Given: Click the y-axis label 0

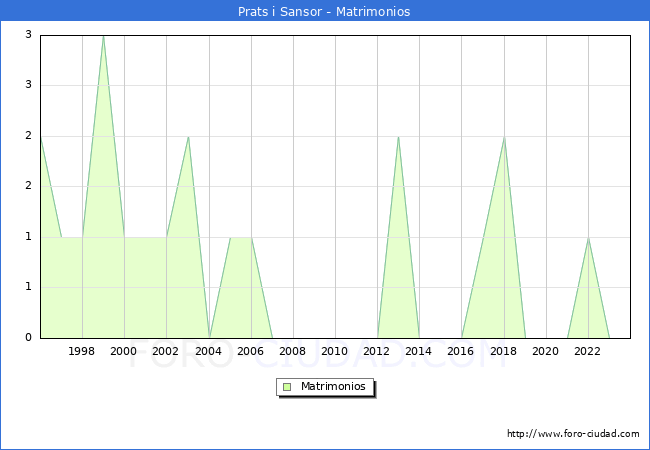Looking at the screenshot, I should pyautogui.click(x=28, y=337).
